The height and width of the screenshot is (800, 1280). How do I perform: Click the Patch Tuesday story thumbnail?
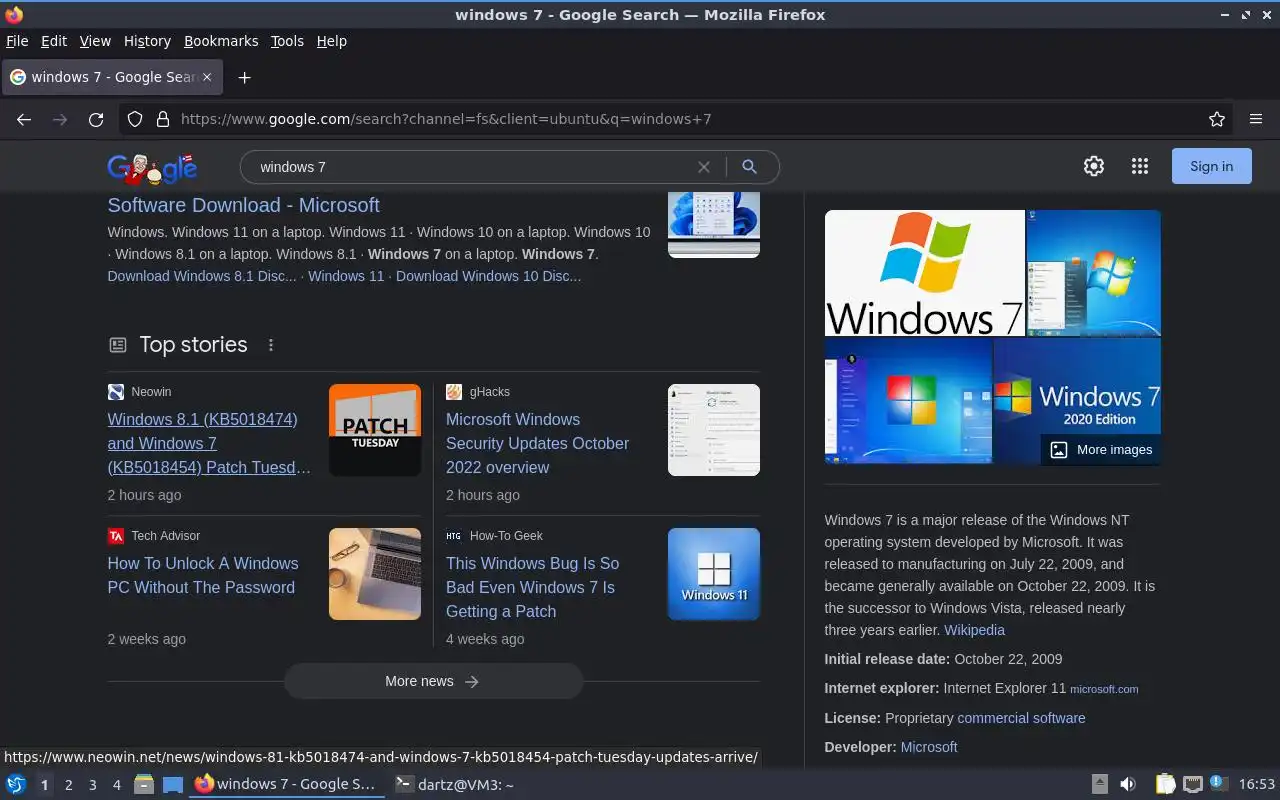(x=375, y=430)
